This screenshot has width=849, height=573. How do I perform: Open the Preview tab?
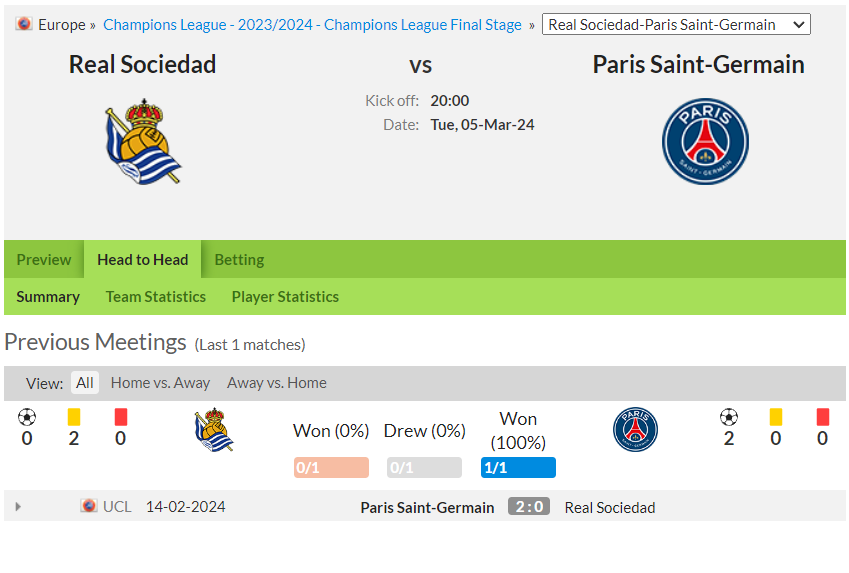point(44,259)
